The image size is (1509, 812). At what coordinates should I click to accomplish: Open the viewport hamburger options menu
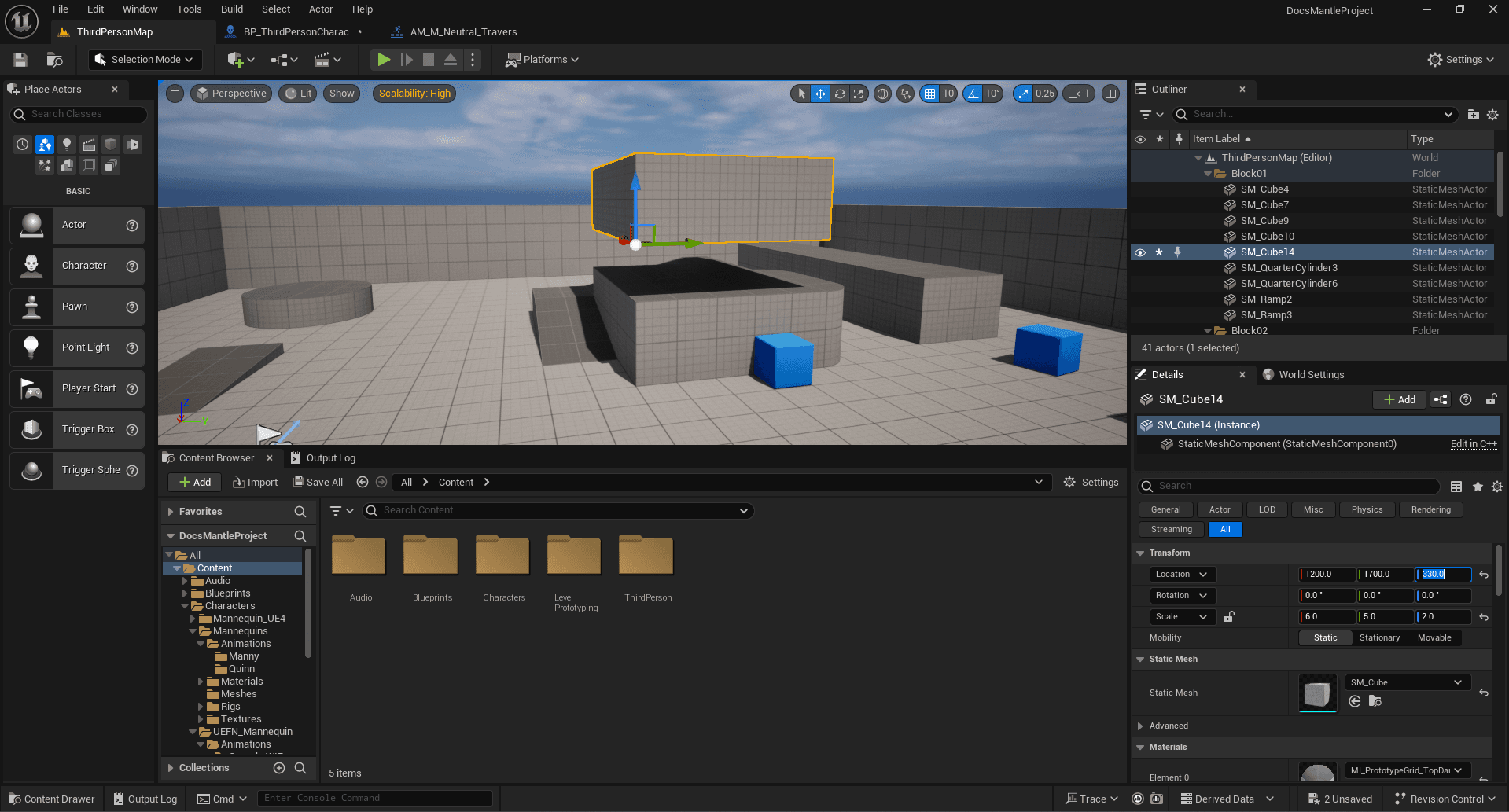pyautogui.click(x=175, y=94)
